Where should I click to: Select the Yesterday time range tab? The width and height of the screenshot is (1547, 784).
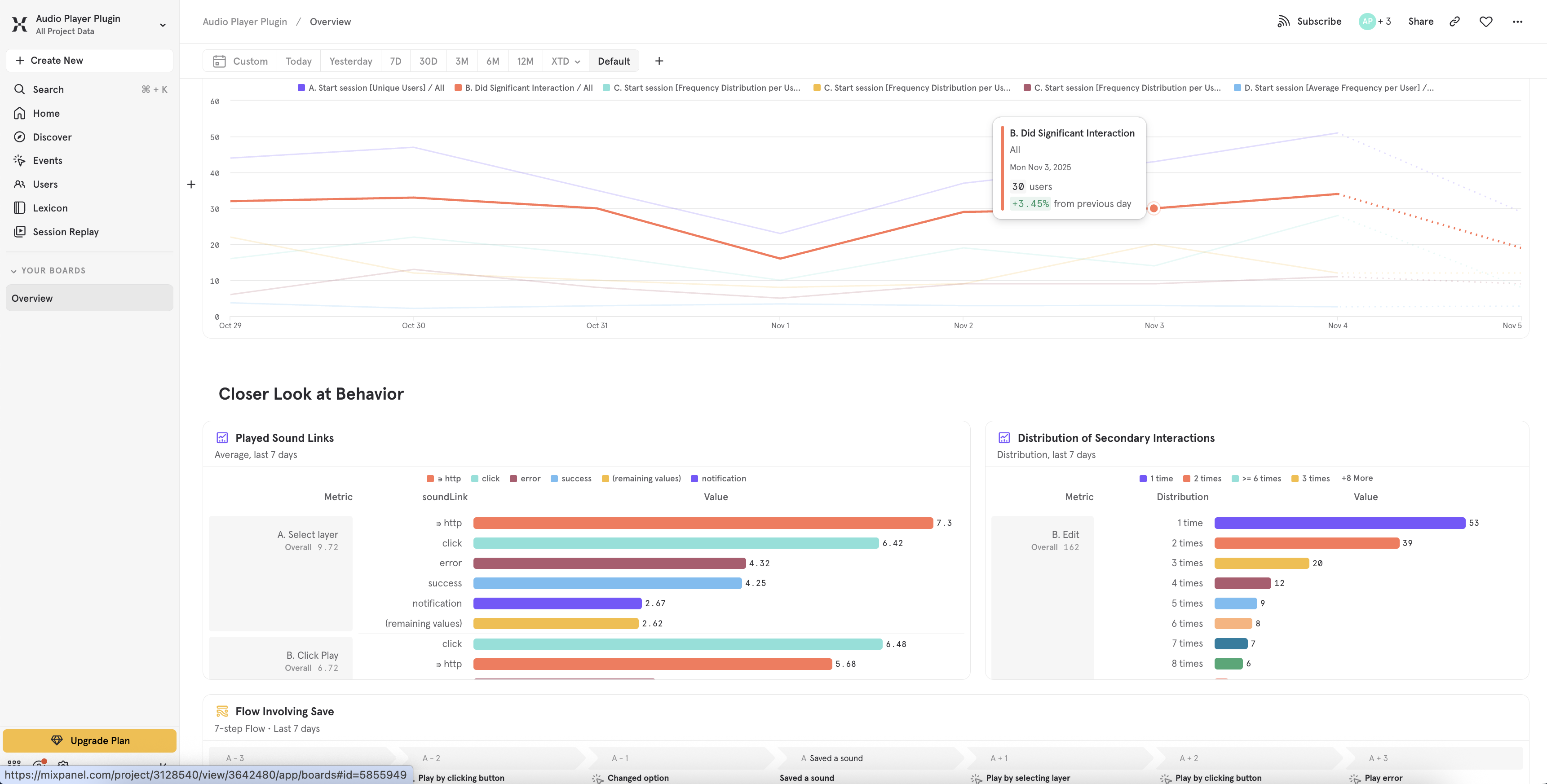point(350,61)
